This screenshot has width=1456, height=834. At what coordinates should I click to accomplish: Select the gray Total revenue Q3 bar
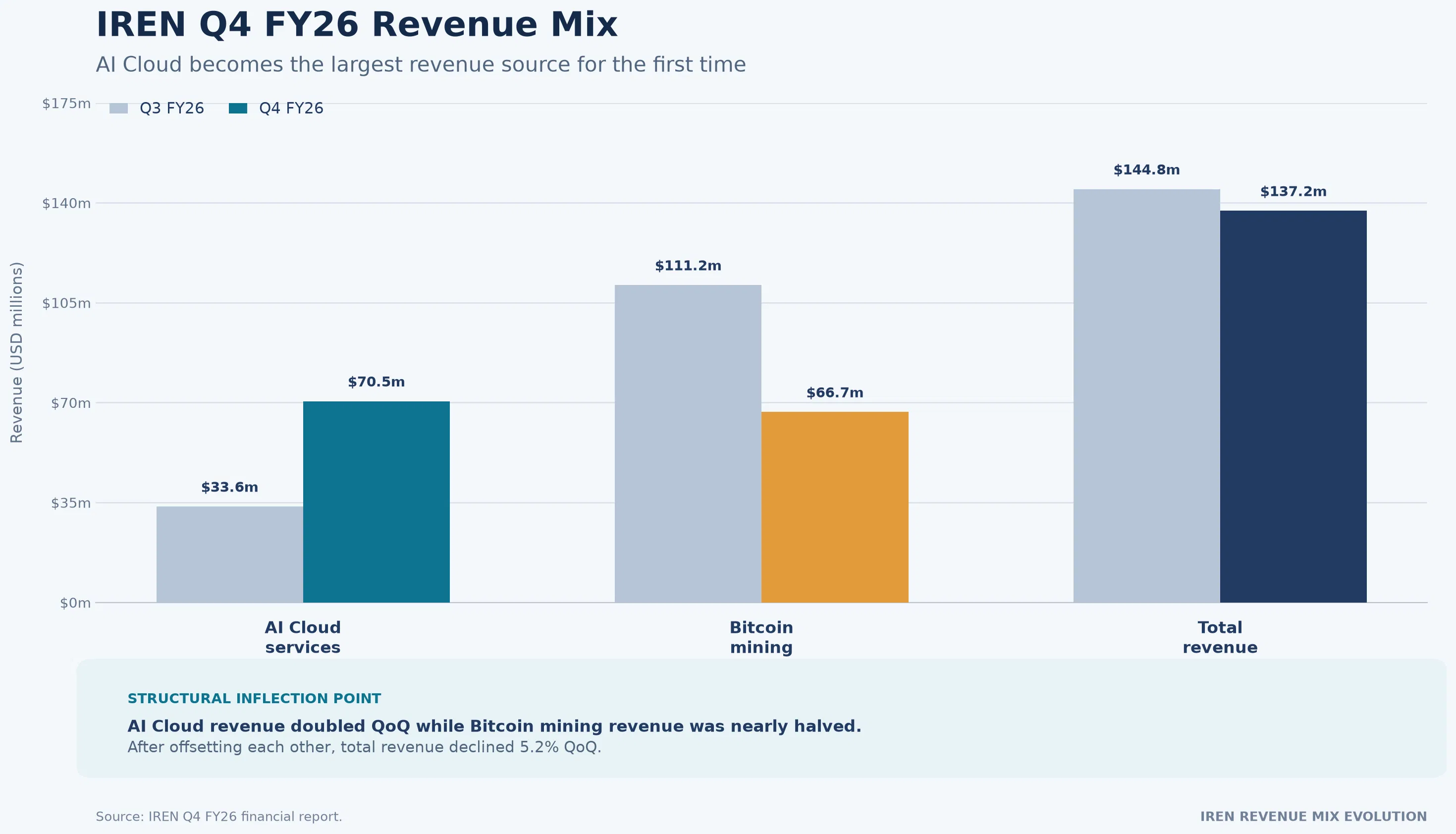tap(1147, 396)
